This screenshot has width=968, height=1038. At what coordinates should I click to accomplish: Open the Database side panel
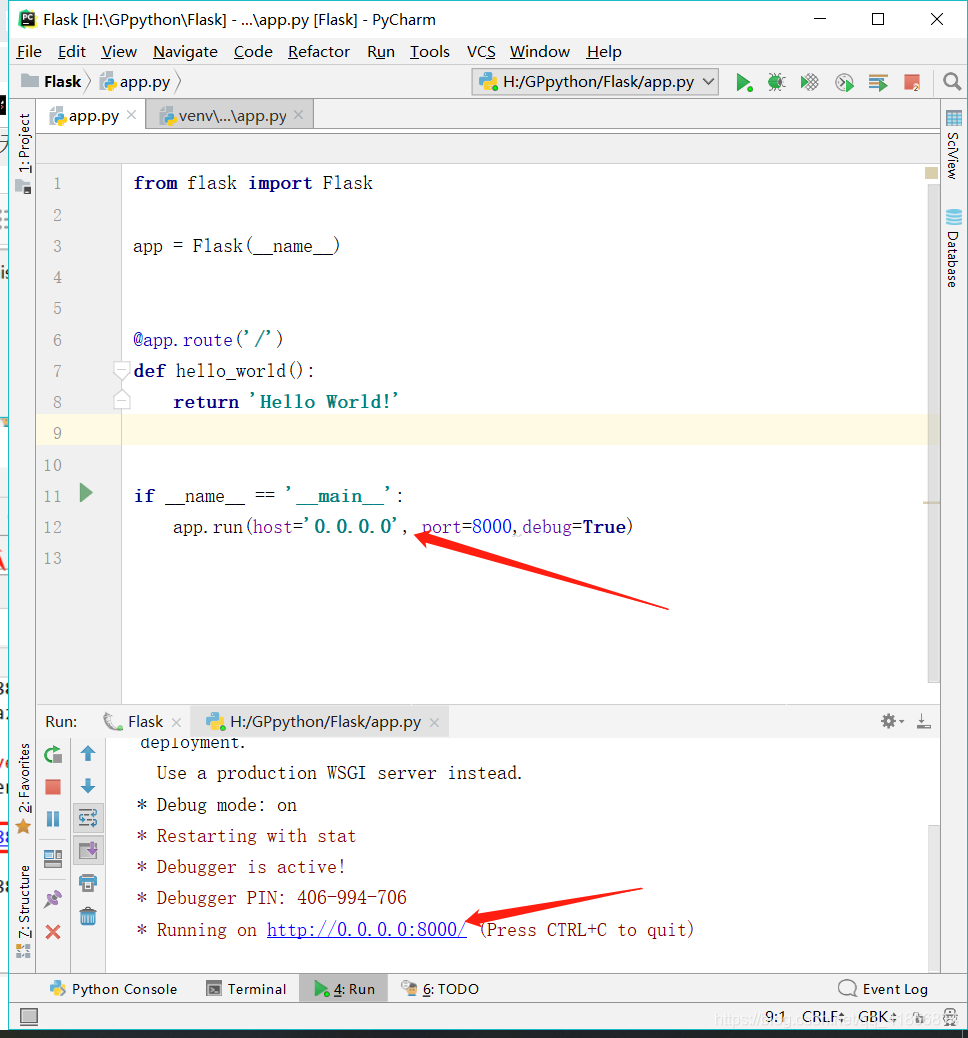click(x=953, y=248)
